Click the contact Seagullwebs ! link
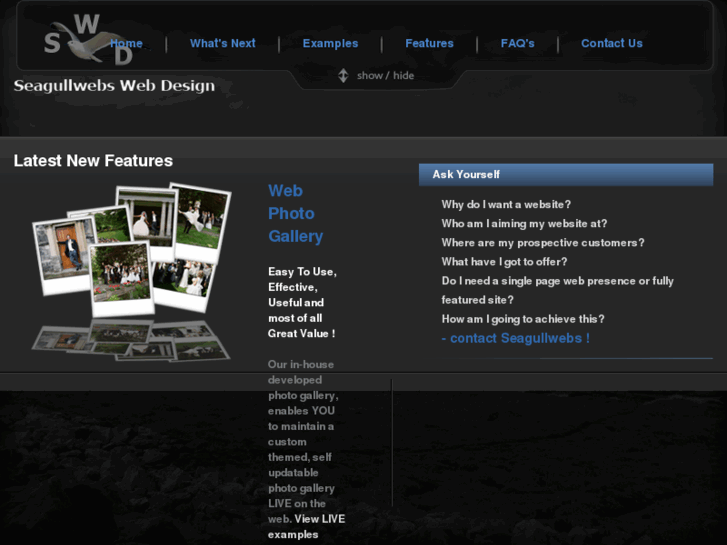 pyautogui.click(x=516, y=338)
